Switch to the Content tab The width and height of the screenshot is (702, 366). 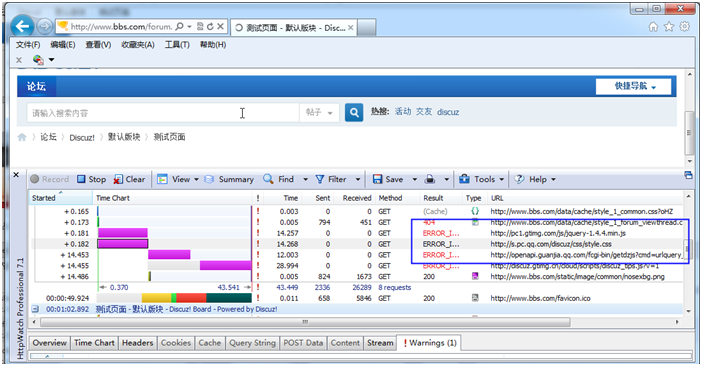tap(345, 343)
